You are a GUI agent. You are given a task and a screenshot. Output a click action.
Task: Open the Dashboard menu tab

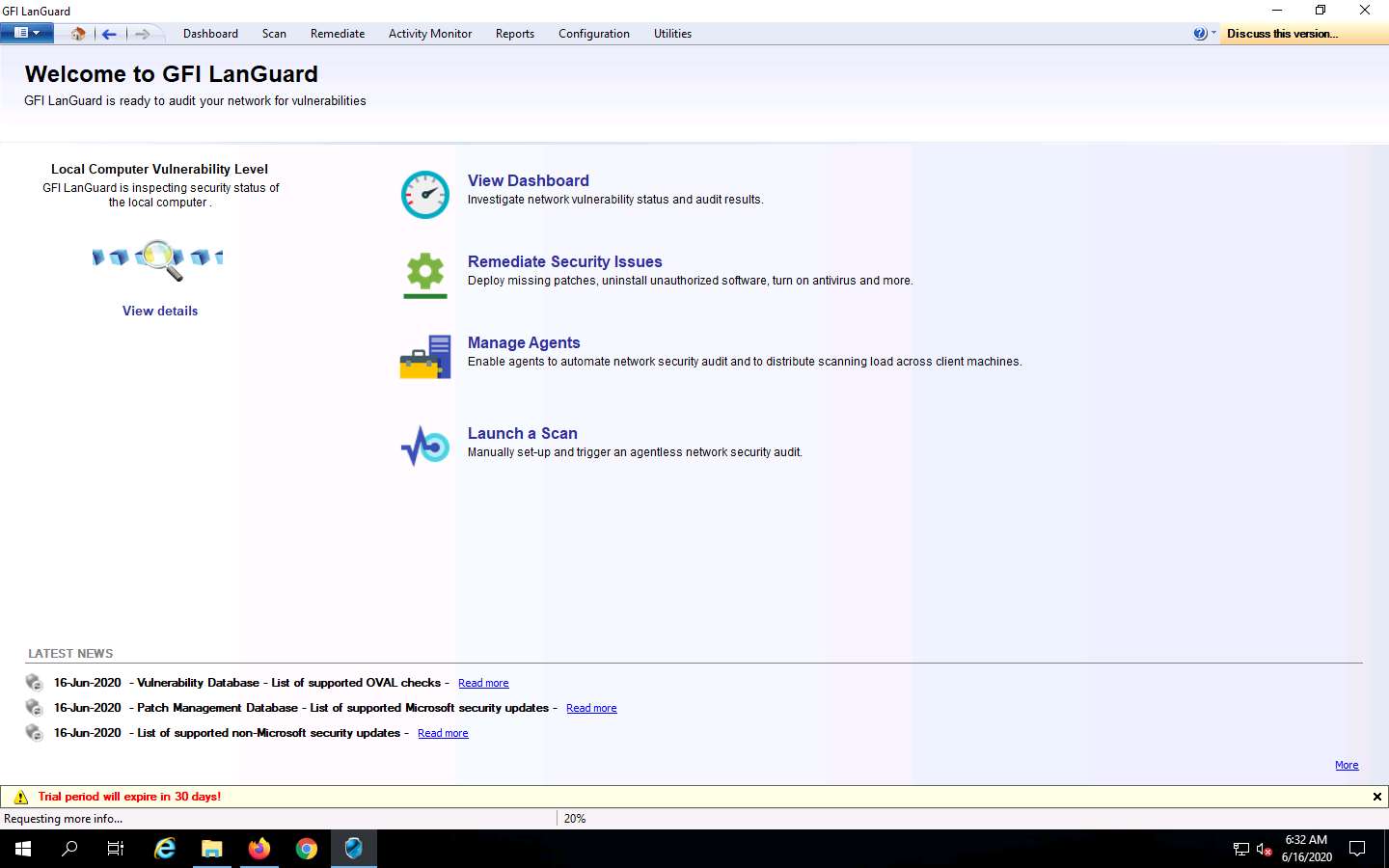tap(210, 34)
